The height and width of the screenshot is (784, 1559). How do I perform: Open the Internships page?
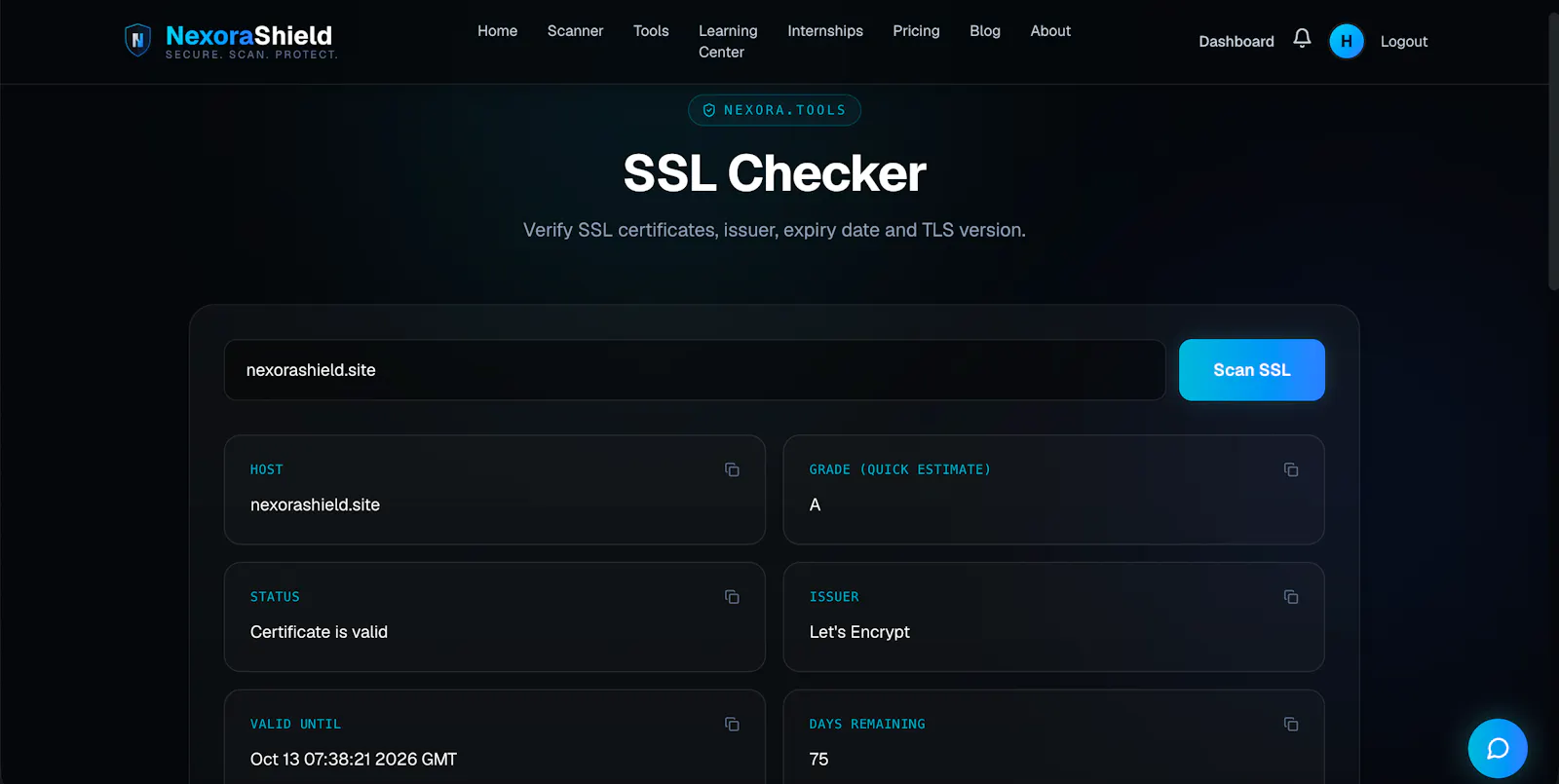[825, 31]
